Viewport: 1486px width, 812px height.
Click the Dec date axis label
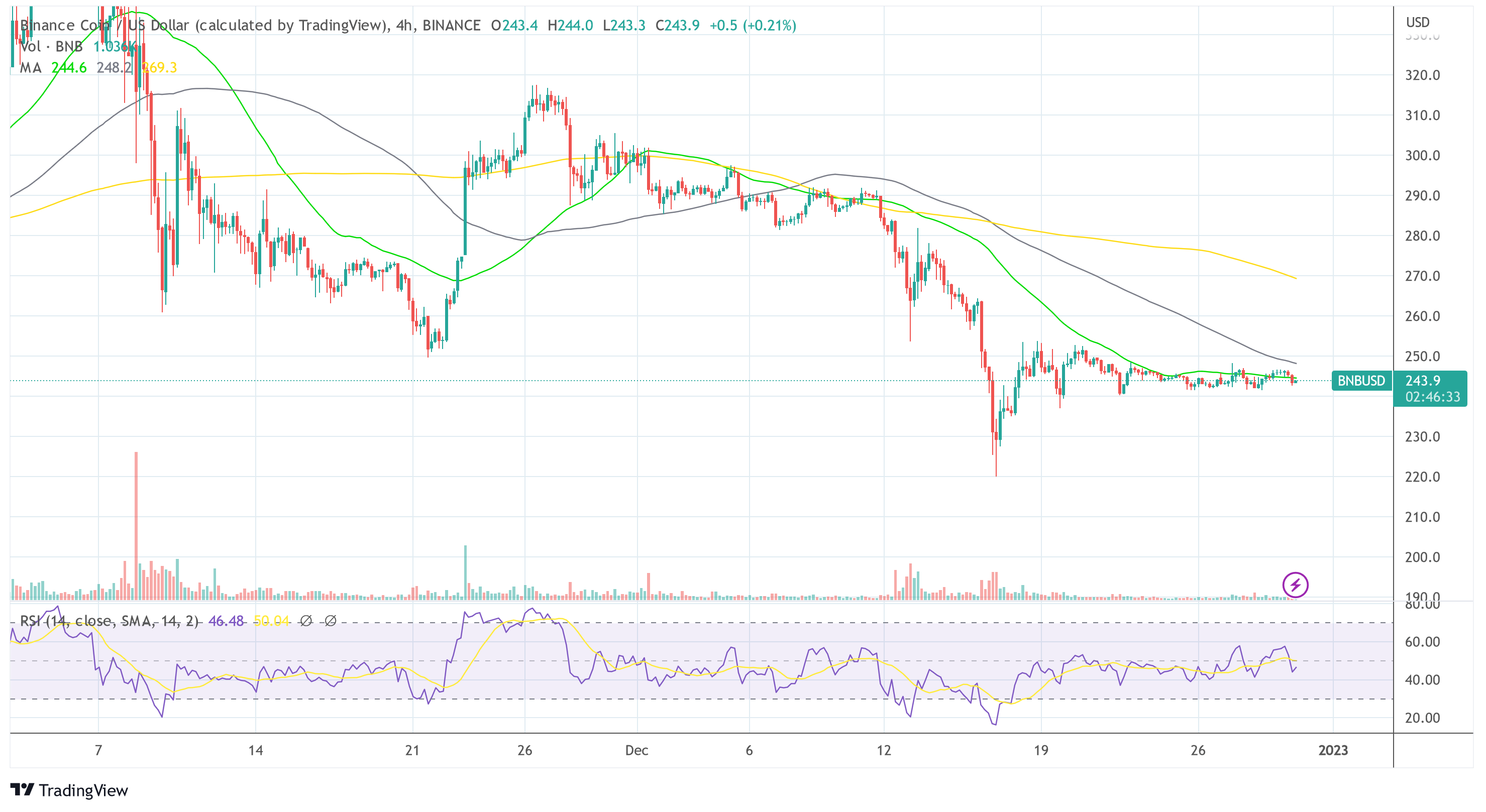click(637, 750)
